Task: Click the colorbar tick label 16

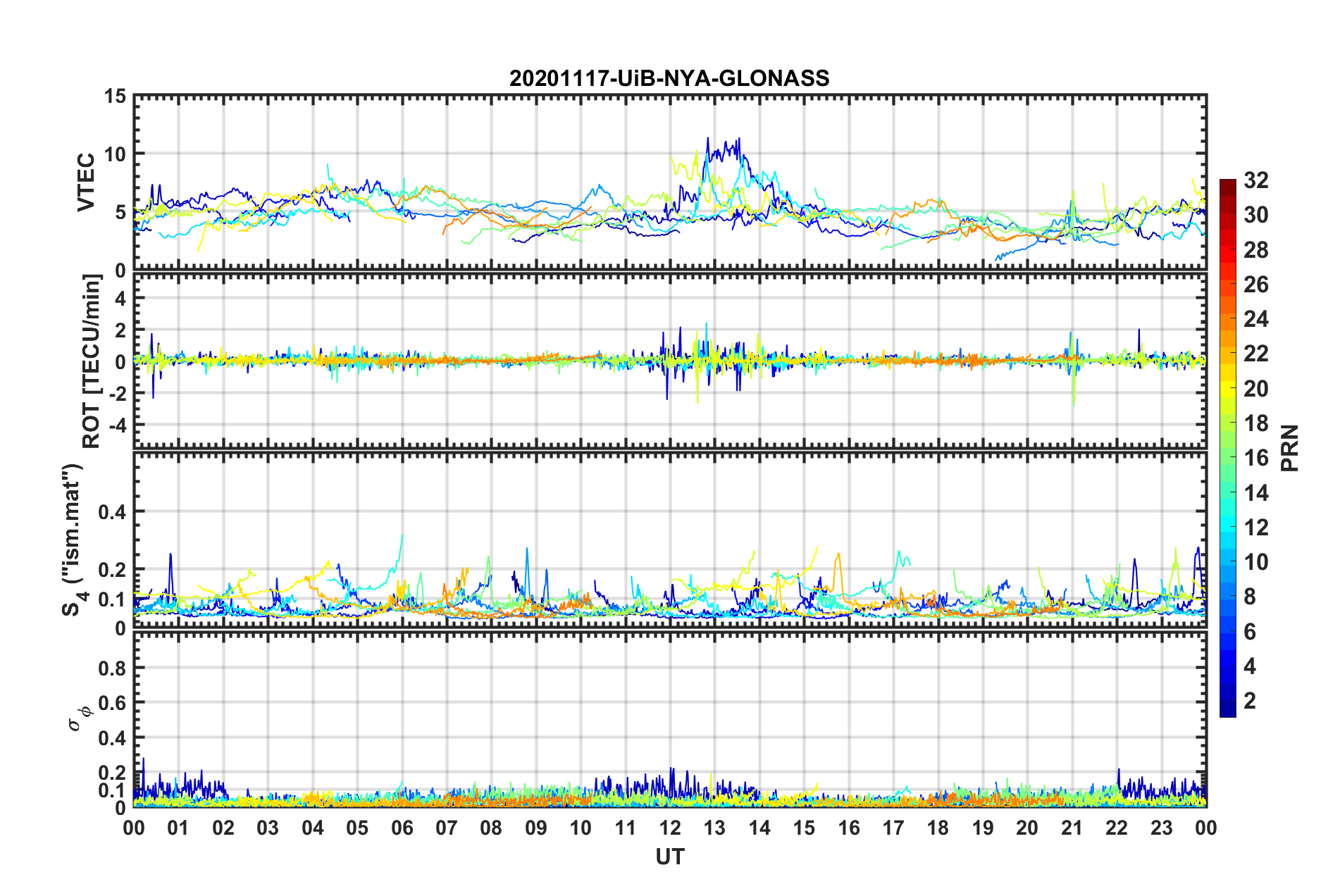Action: pos(1255,458)
